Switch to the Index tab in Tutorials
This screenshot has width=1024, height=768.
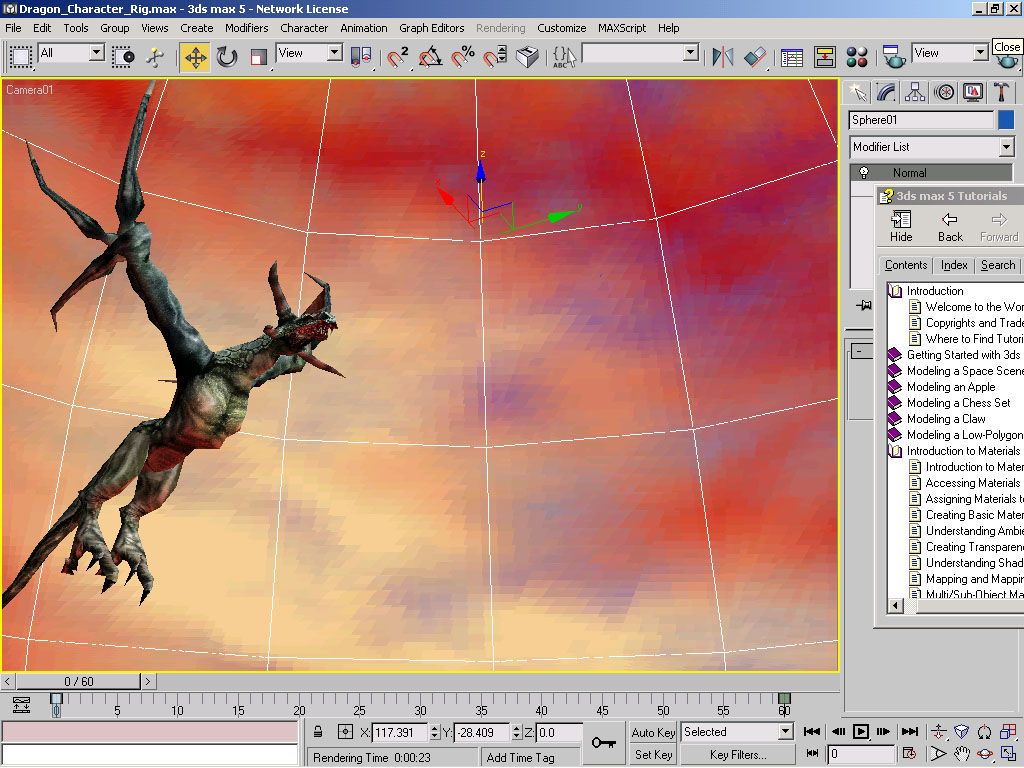pos(954,265)
